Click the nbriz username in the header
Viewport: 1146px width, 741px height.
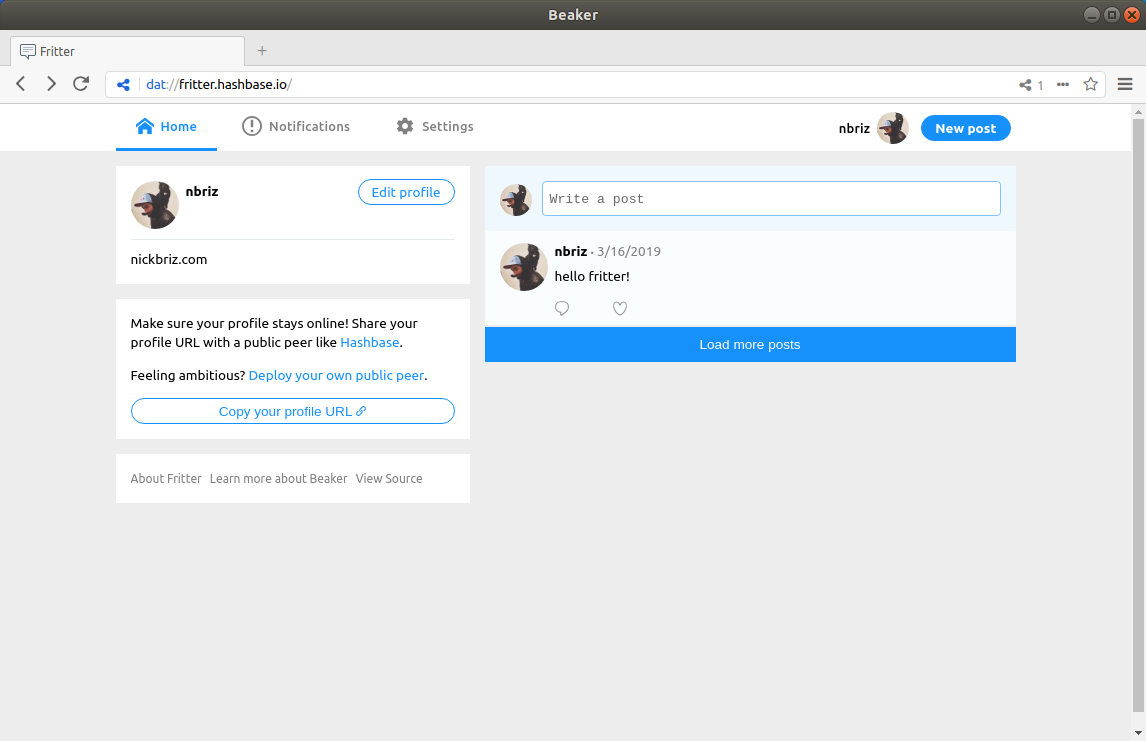(x=854, y=129)
